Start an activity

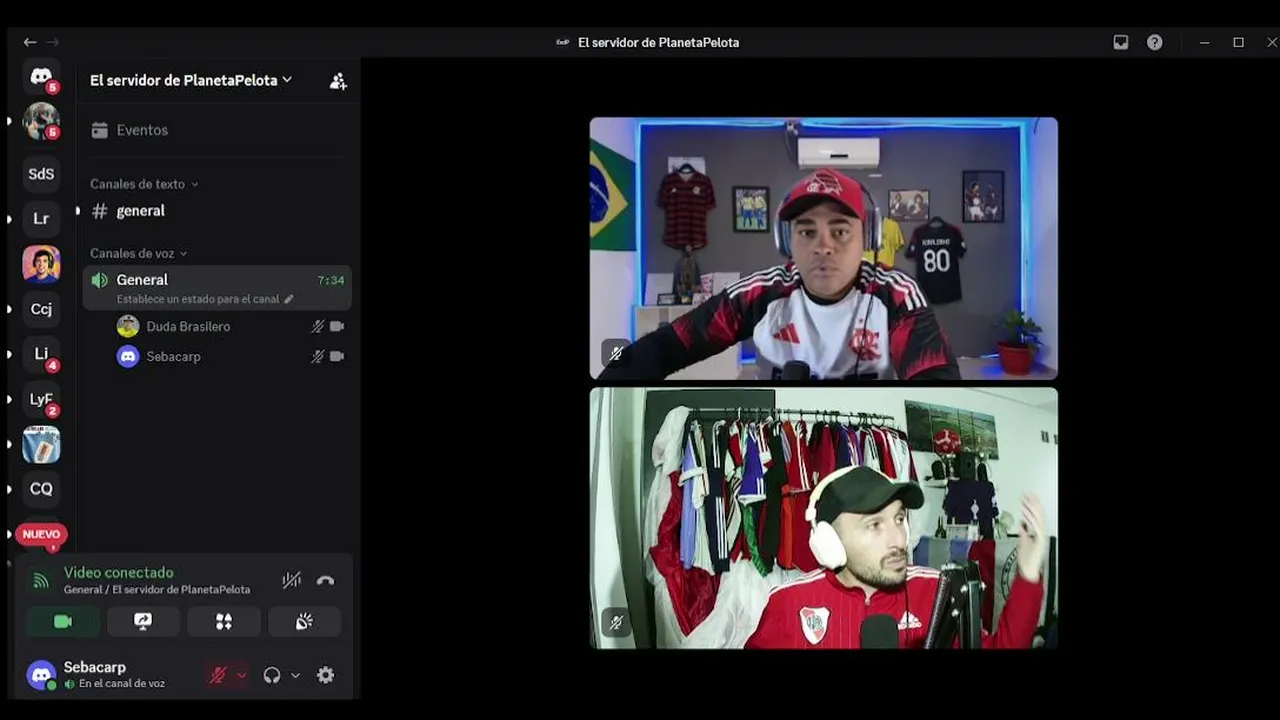224,622
